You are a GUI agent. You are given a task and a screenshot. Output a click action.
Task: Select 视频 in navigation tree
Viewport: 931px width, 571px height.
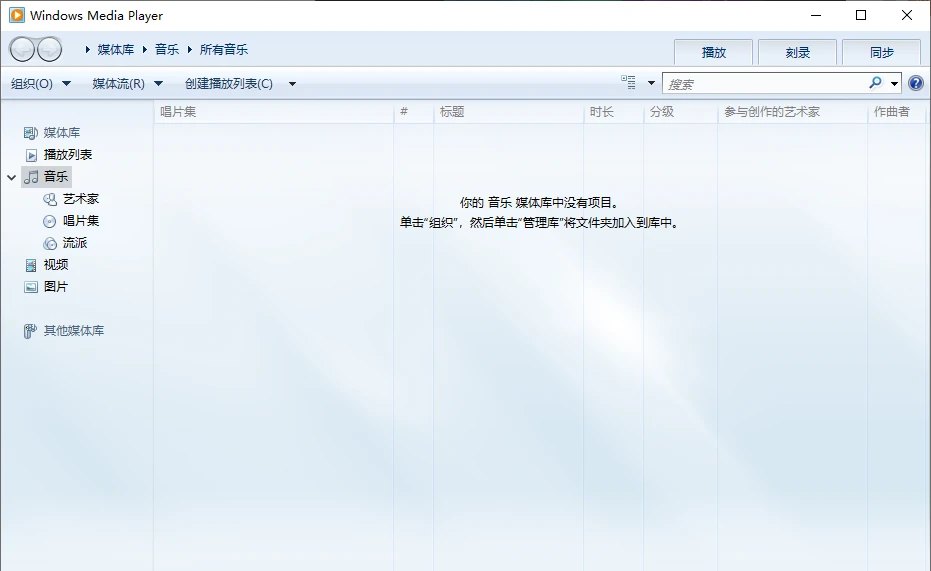pyautogui.click(x=56, y=265)
